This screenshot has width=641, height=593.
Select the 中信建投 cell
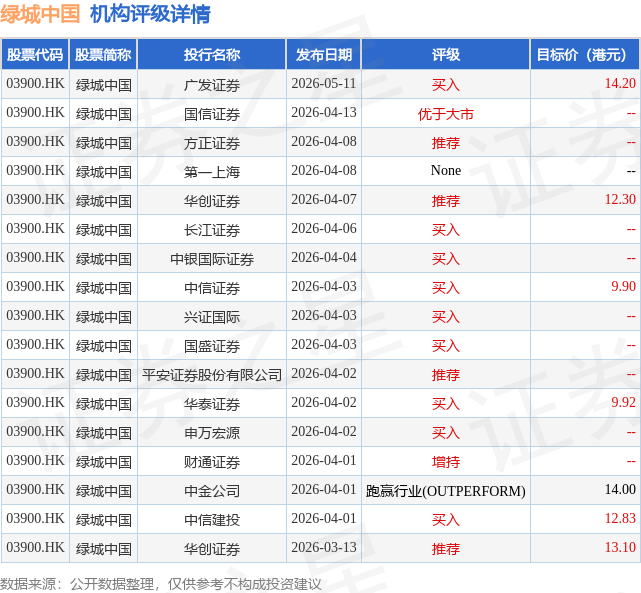click(212, 520)
